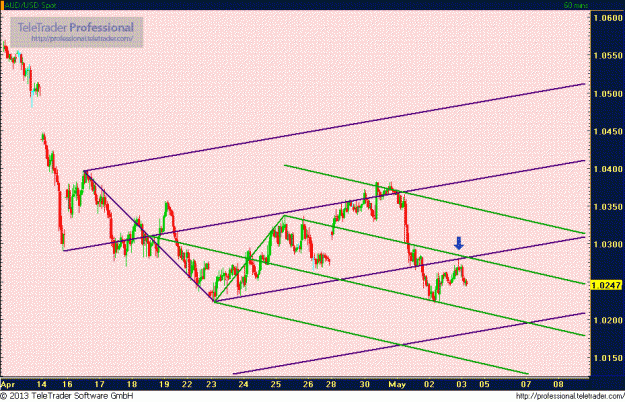Click the 17 date label on the time axis

(100, 384)
